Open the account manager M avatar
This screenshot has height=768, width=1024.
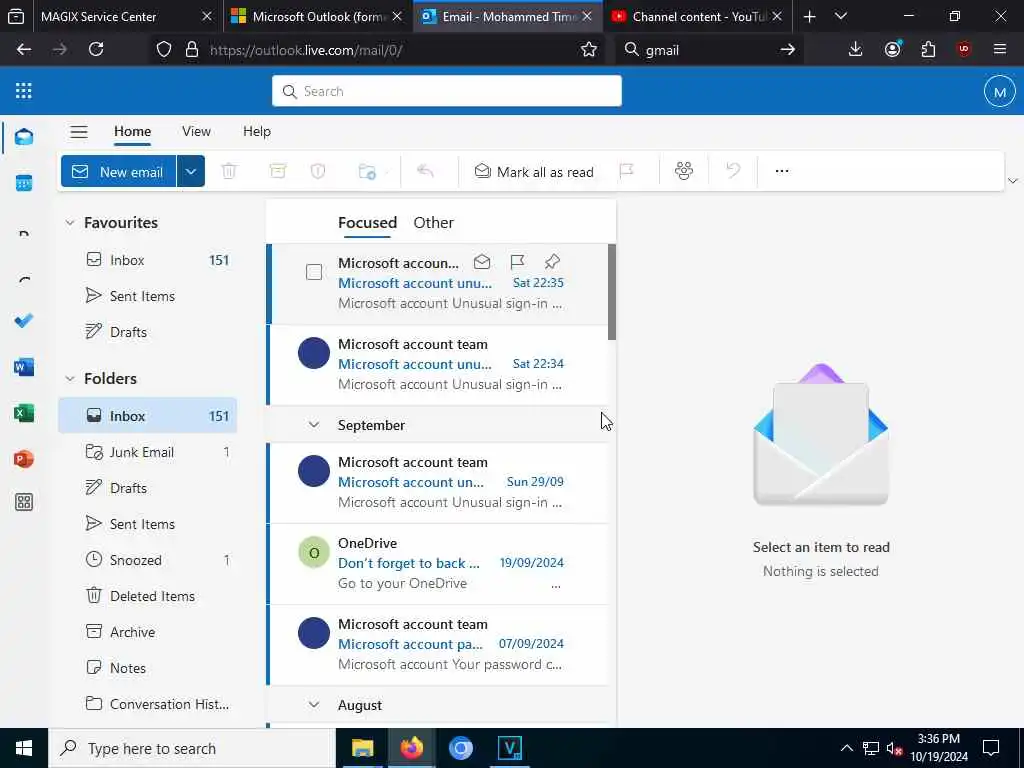pos(999,91)
